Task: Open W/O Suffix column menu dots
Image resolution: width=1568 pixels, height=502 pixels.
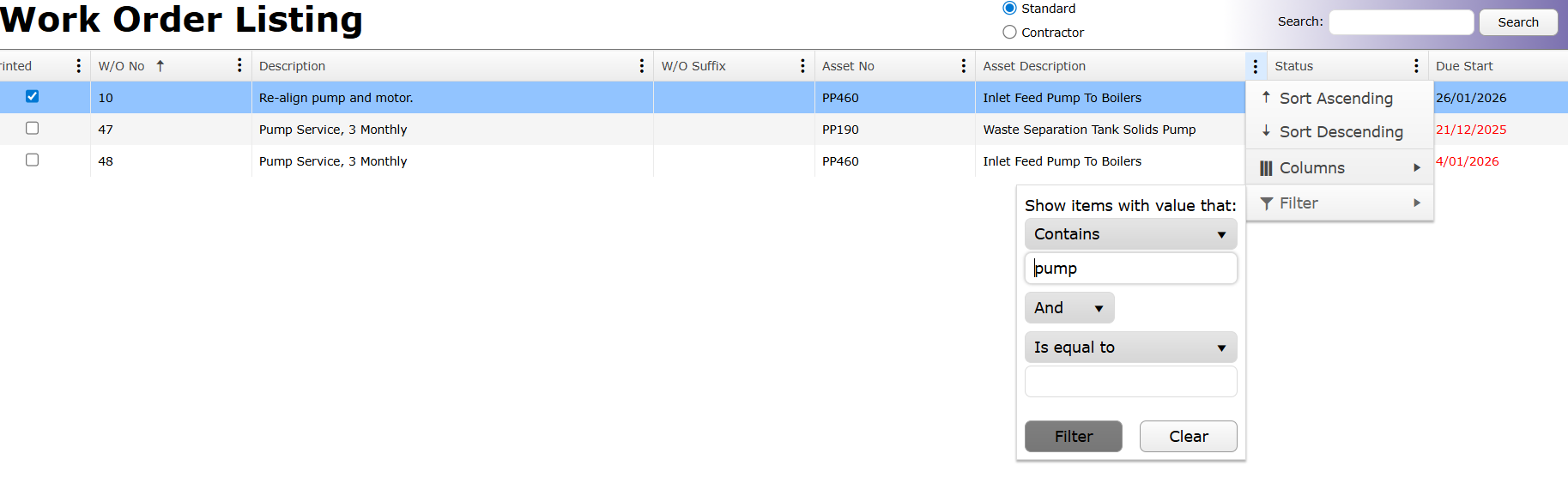Action: [802, 66]
